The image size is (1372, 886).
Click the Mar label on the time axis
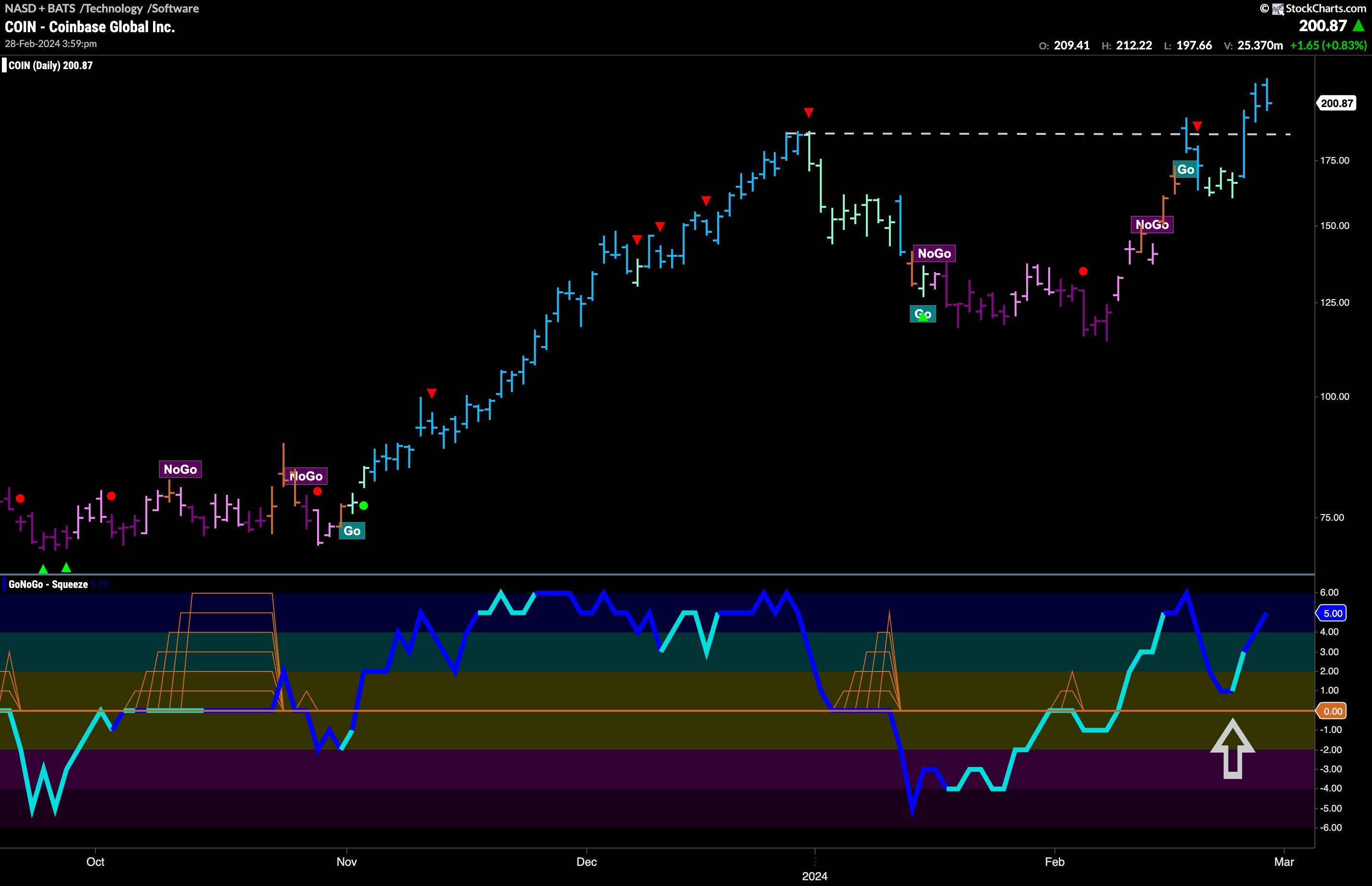[1284, 862]
